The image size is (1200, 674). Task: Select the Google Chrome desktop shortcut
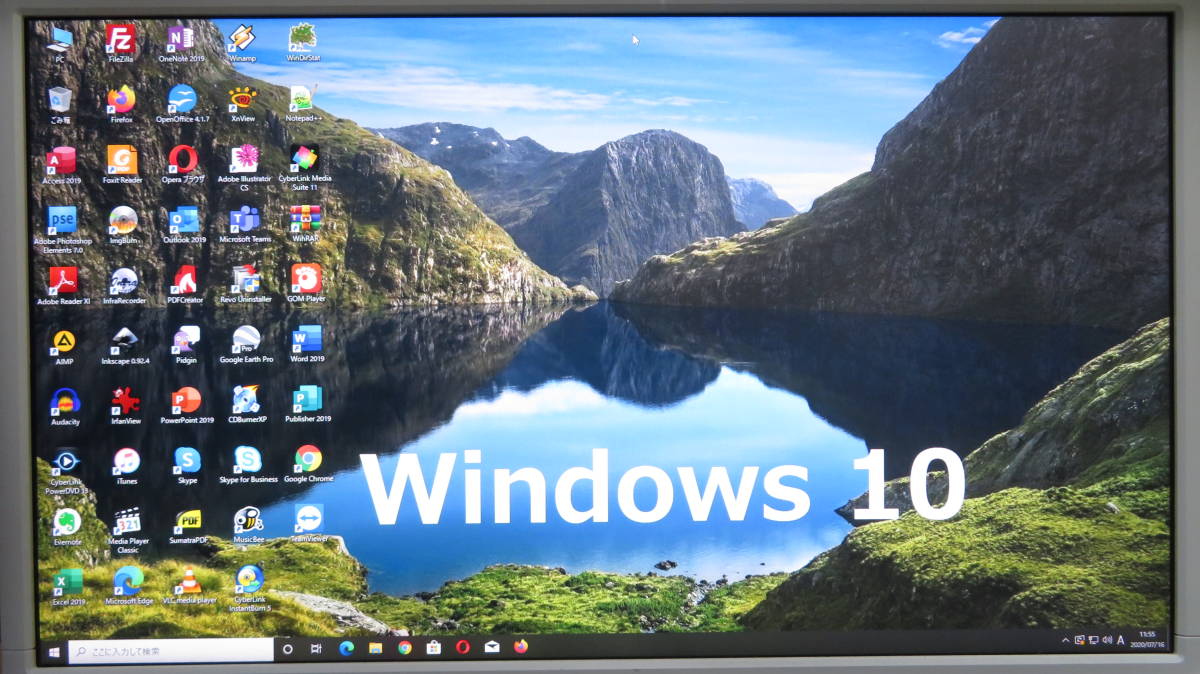[x=308, y=464]
